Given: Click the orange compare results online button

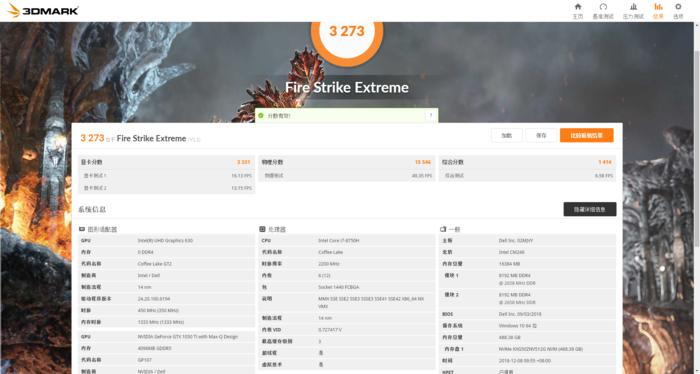Looking at the screenshot, I should tap(587, 135).
